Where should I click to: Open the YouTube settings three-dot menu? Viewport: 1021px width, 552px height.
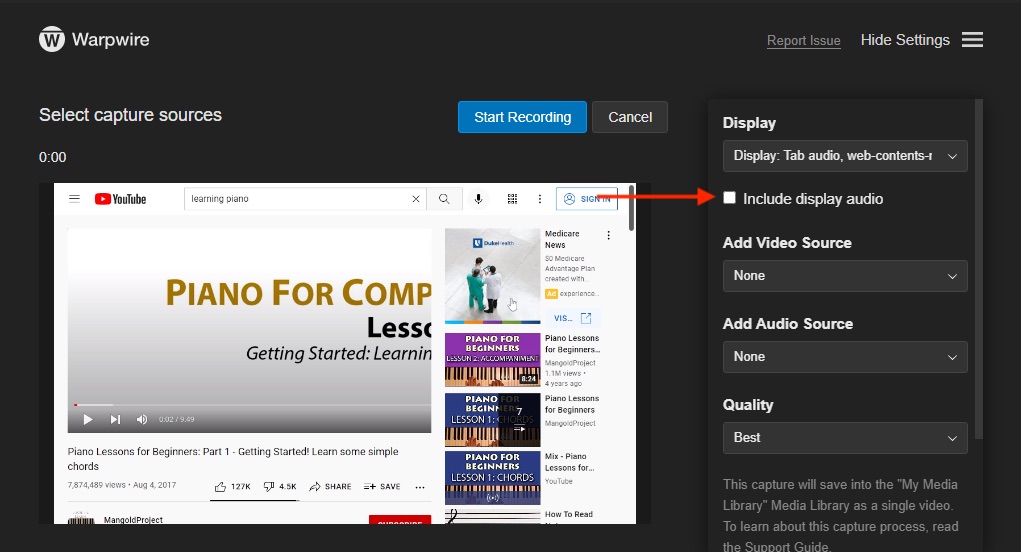point(539,199)
